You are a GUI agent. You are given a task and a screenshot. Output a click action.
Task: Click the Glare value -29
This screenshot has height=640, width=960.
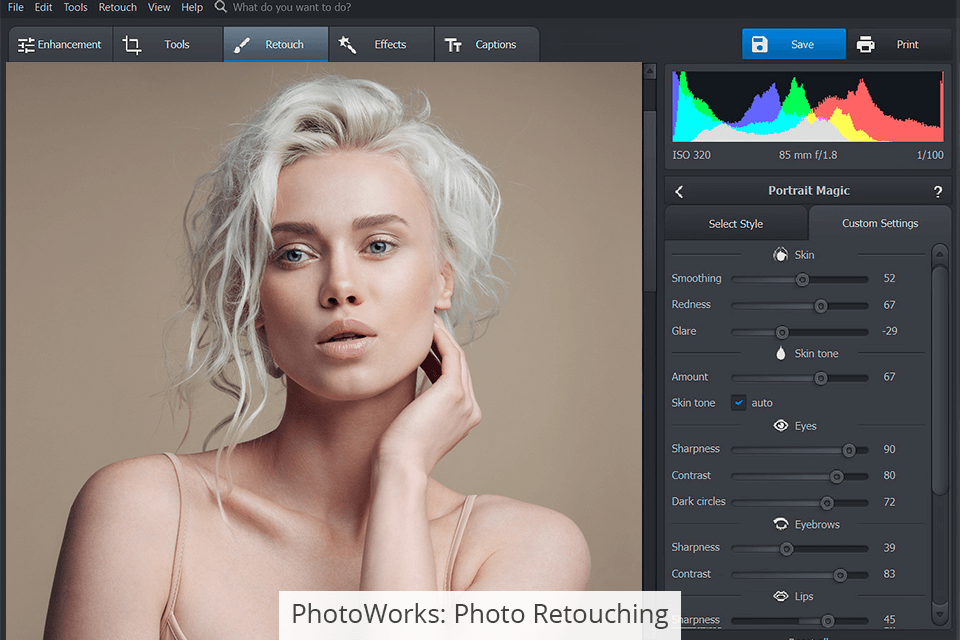pyautogui.click(x=890, y=331)
